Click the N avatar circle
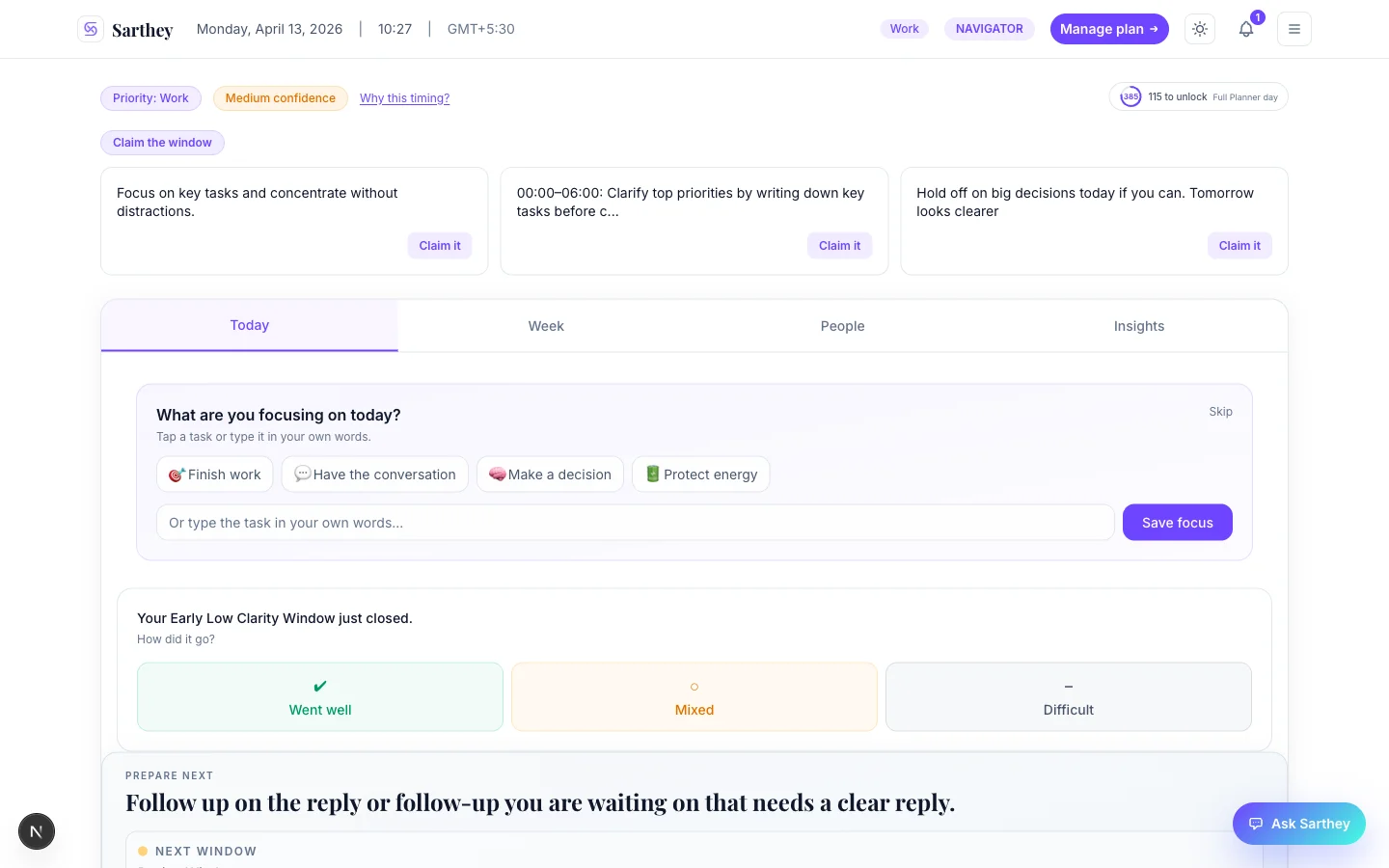The width and height of the screenshot is (1389, 868). pyautogui.click(x=37, y=830)
